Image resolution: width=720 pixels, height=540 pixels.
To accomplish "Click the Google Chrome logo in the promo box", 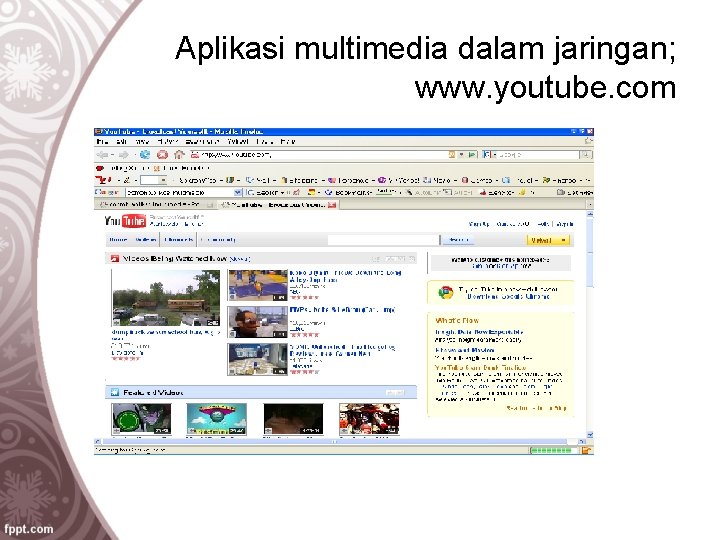I will tap(445, 292).
